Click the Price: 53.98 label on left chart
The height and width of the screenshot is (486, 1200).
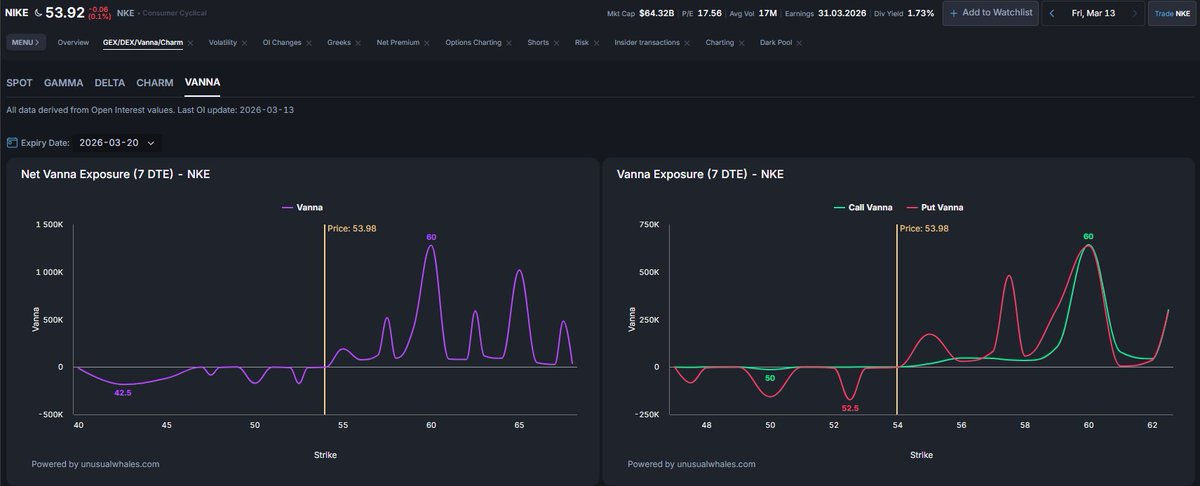coord(352,228)
